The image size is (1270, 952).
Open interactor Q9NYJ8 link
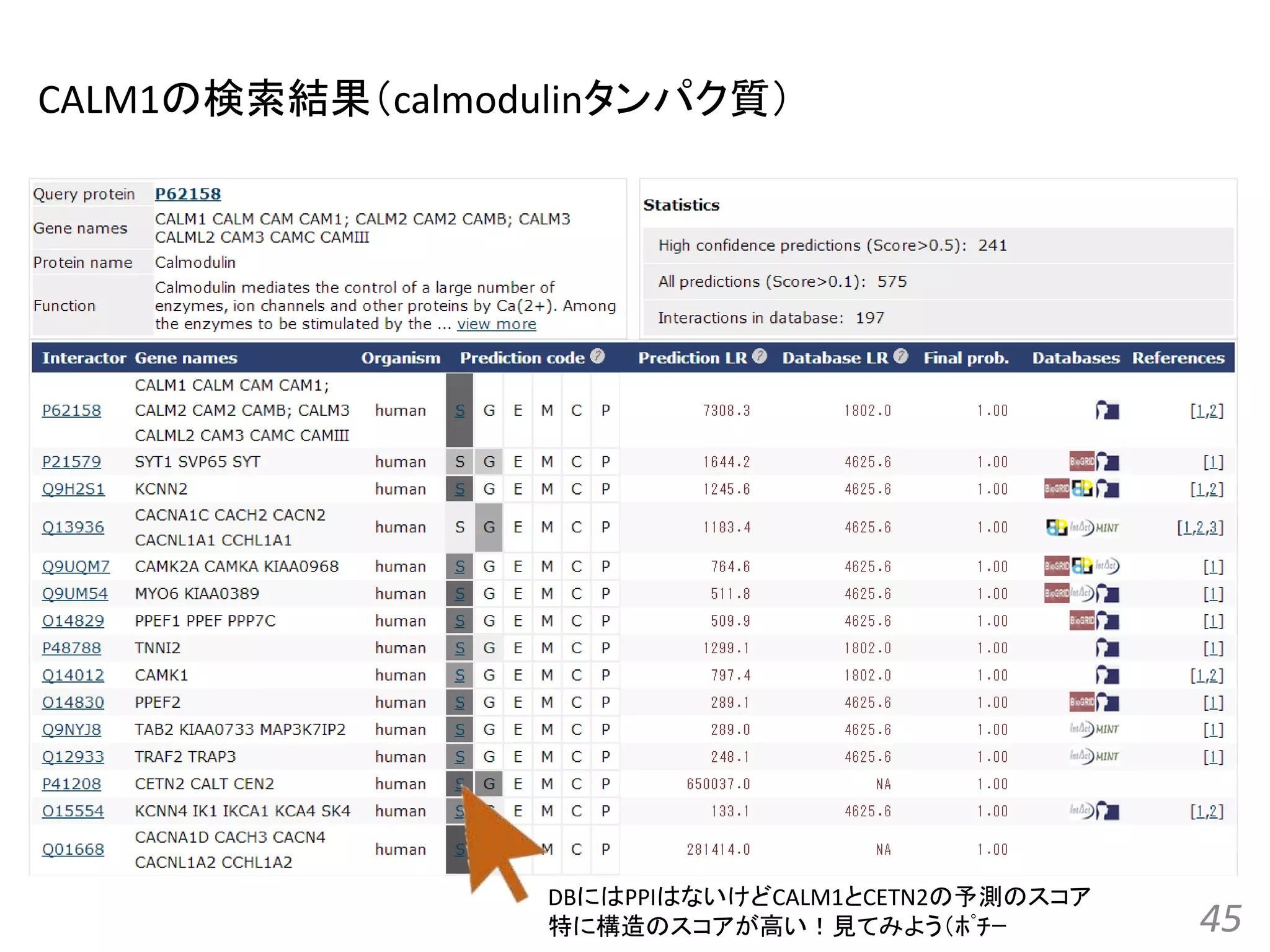(x=71, y=729)
